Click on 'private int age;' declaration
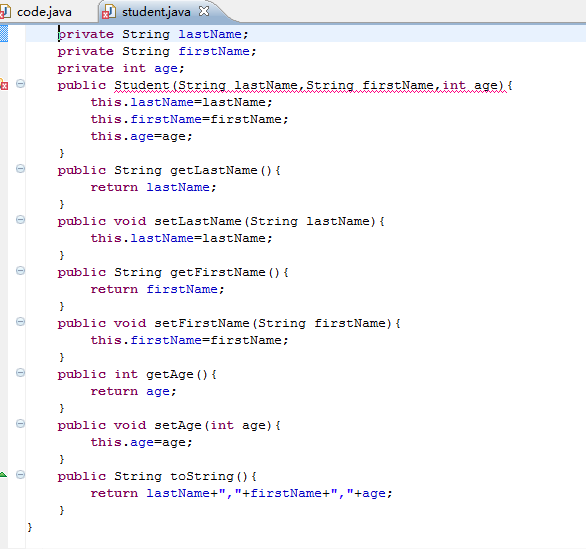This screenshot has width=586, height=549. (121, 68)
